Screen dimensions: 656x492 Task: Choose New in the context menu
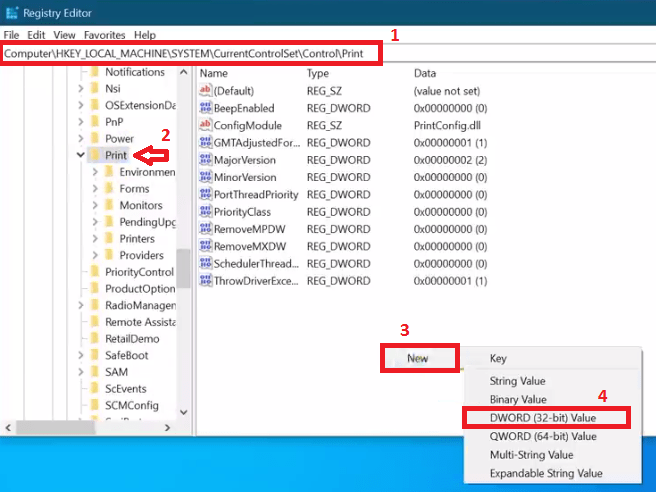click(x=420, y=358)
